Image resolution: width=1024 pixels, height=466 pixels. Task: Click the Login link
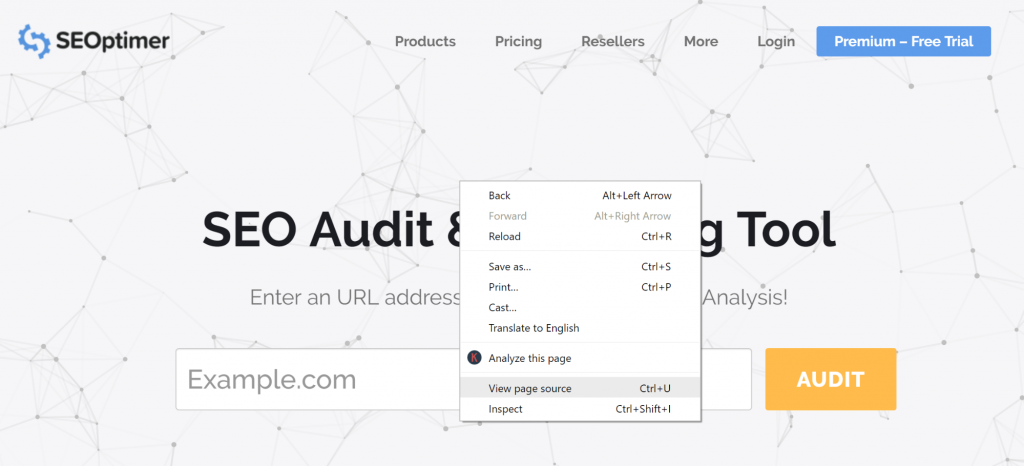tap(776, 41)
